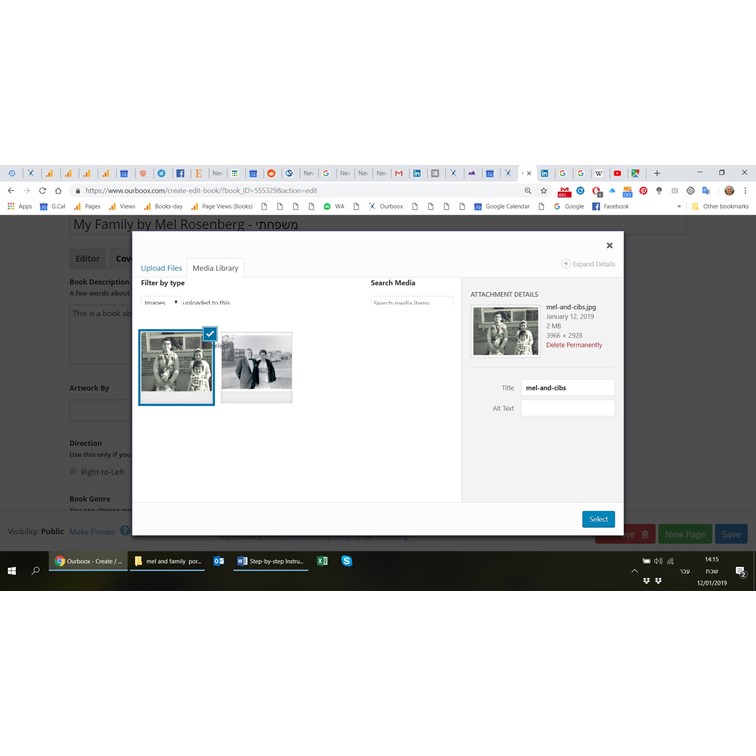Viewport: 756px width, 756px height.
Task: Open Pages analytics bookmark
Action: [x=87, y=206]
